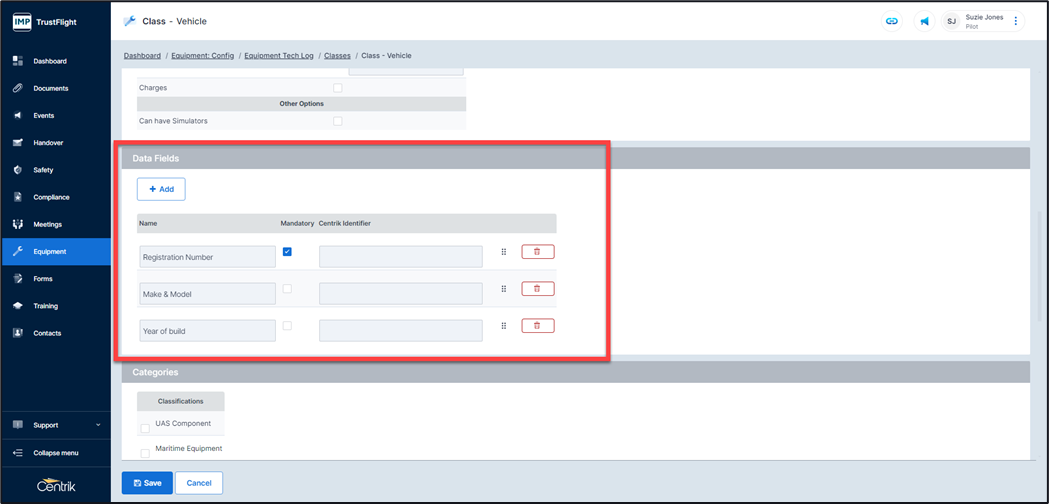Click the Training graduation cap icon
Viewport: 1049px width, 504px height.
point(18,306)
